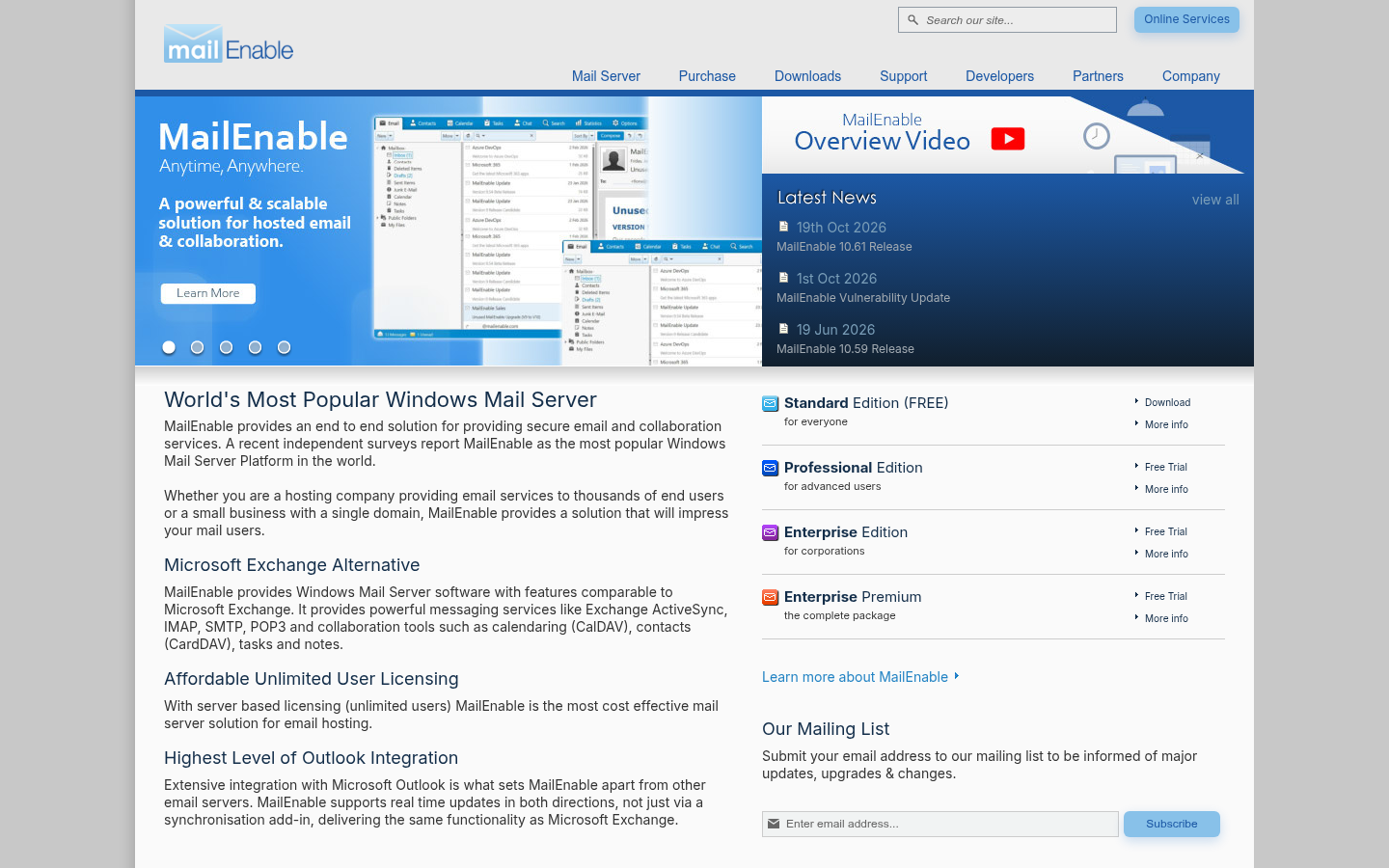Click the Professional Edition envelope icon
This screenshot has width=1389, height=868.
point(770,468)
